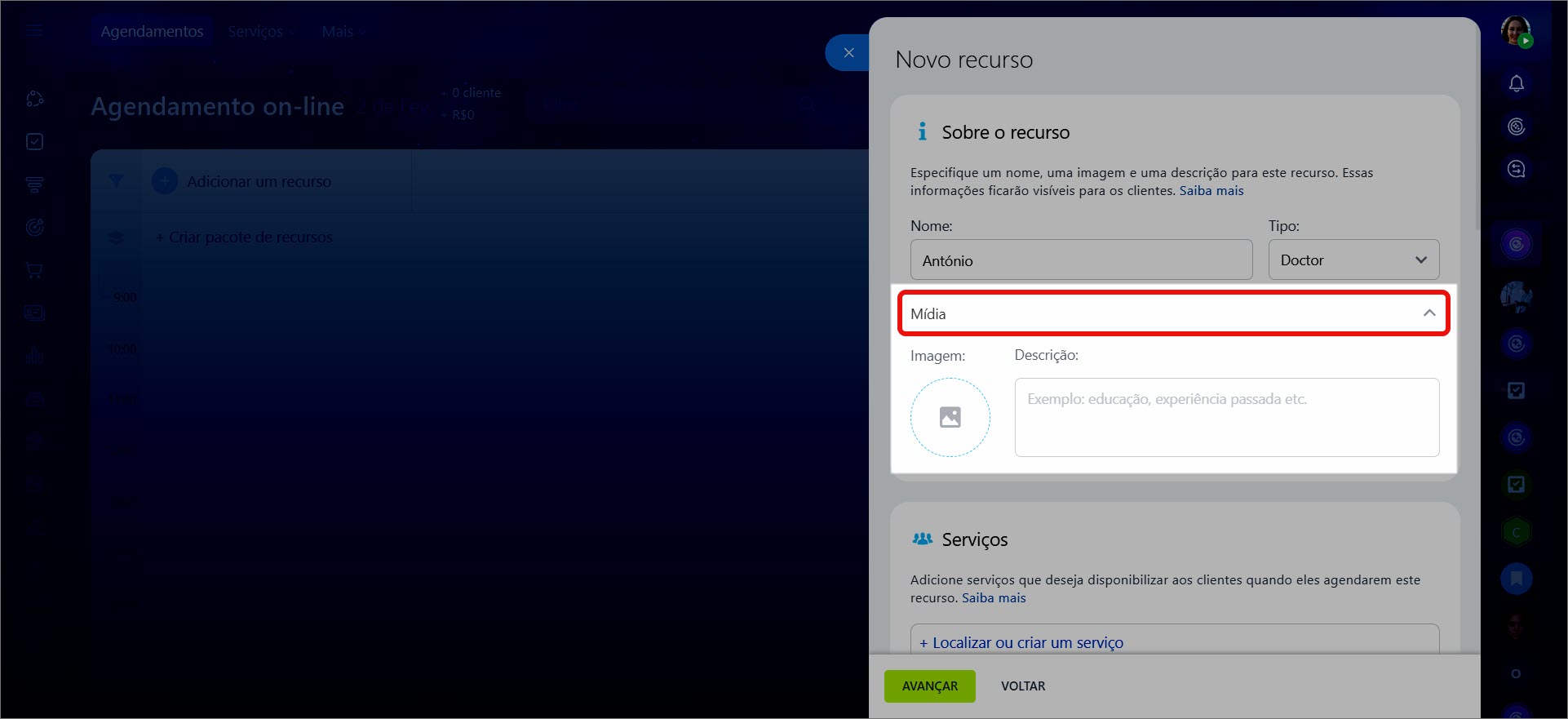Collapse the Mídia section
Screen dimensions: 1568x719
pyautogui.click(x=1428, y=313)
